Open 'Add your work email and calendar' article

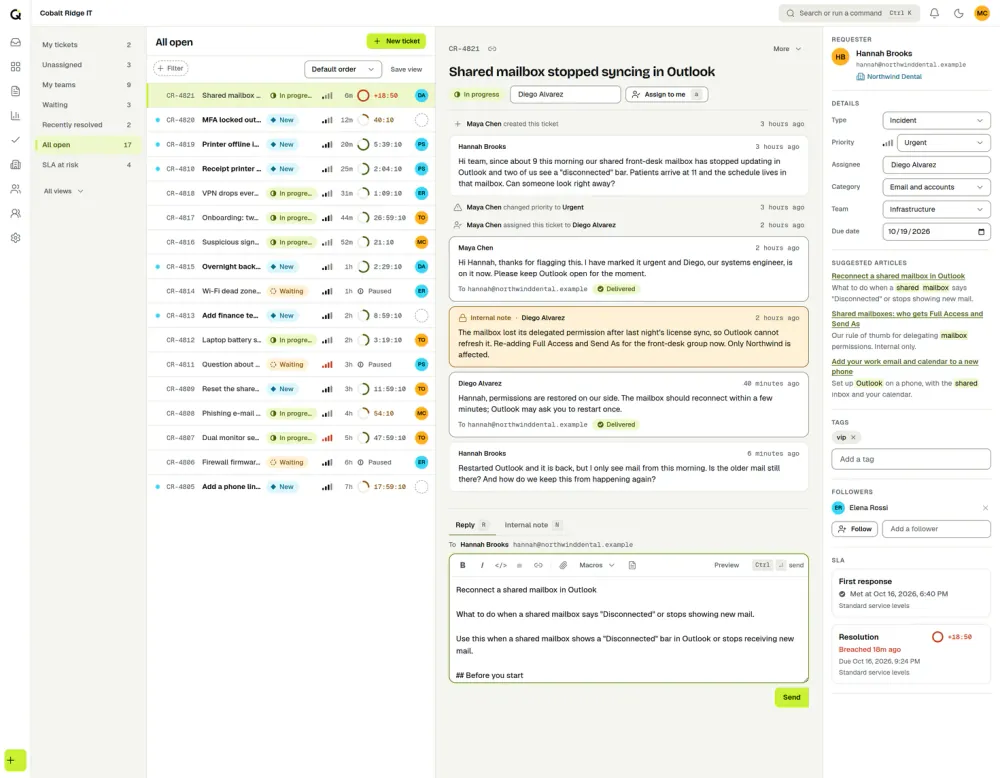[x=904, y=367]
